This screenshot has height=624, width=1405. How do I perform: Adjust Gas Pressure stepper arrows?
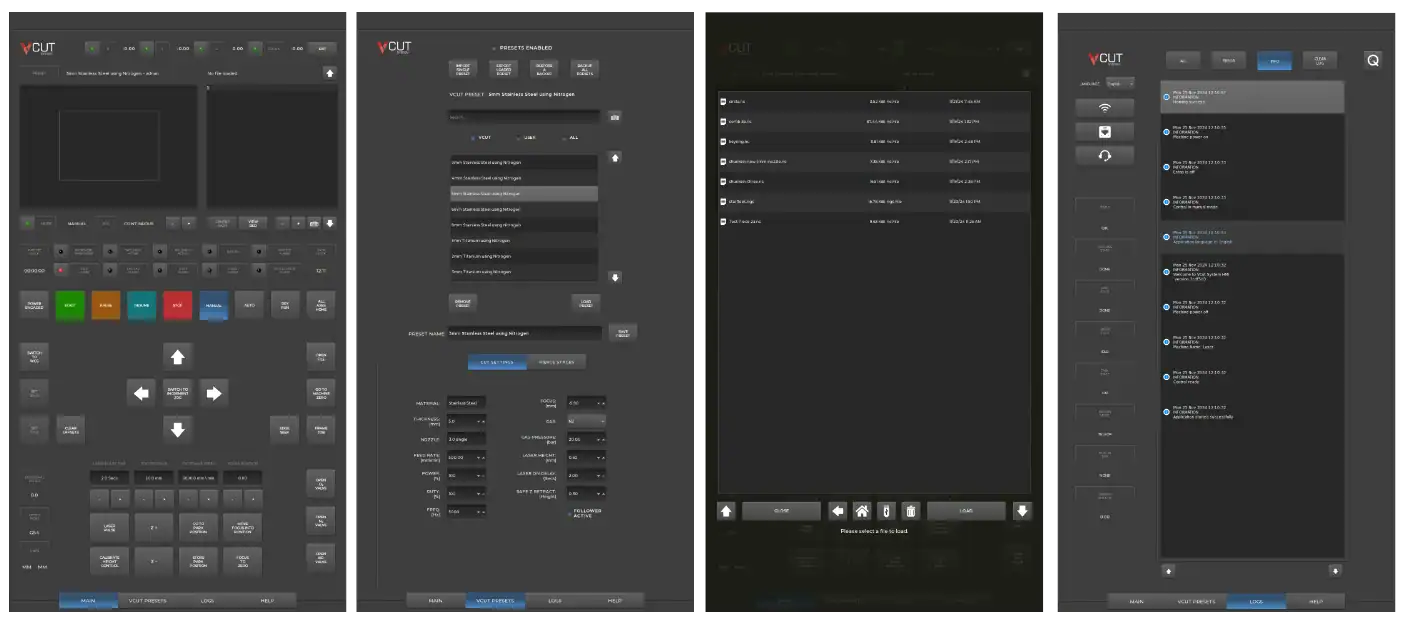pos(600,439)
